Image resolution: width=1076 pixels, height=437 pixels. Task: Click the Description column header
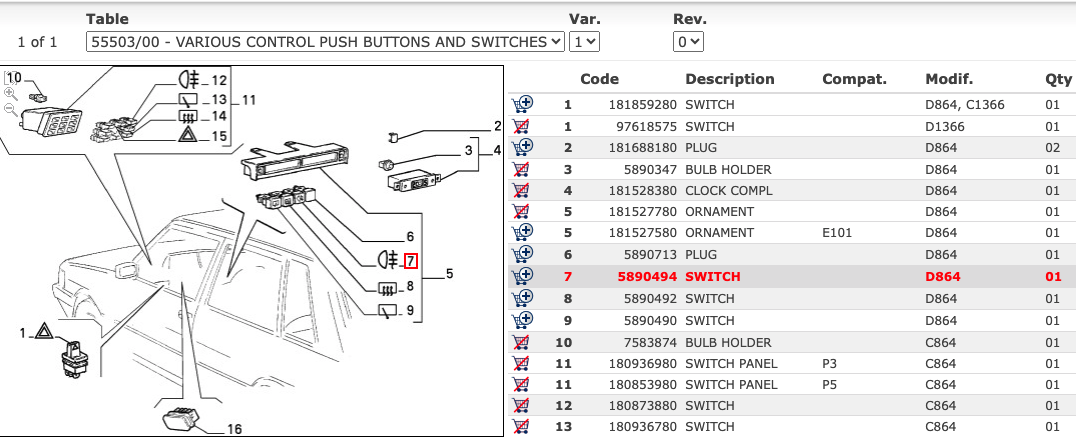click(x=729, y=79)
